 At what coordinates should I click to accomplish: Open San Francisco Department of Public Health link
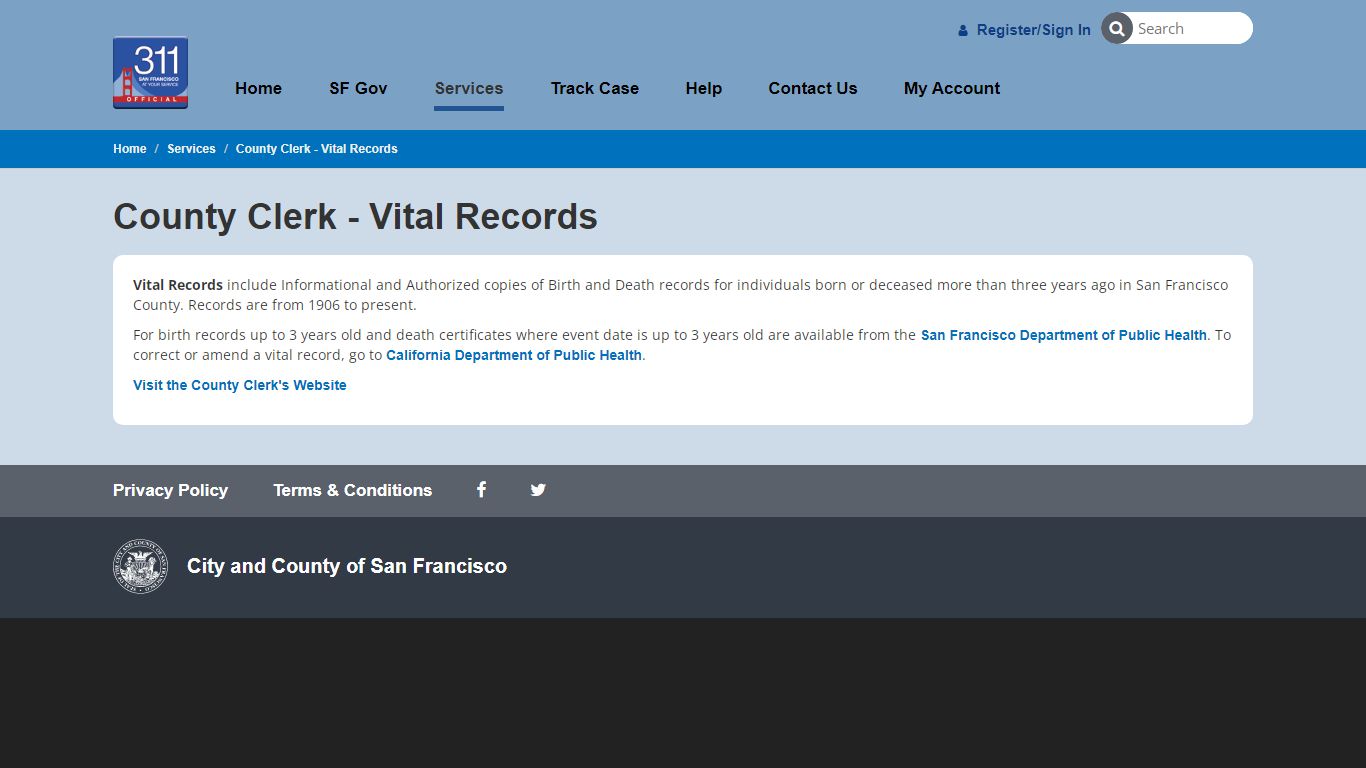[x=1064, y=335]
